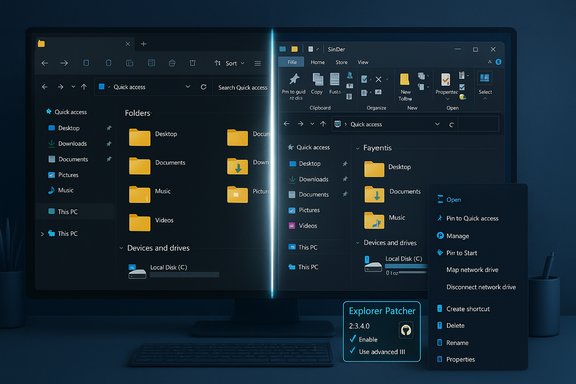Click the Search Quick access field

[x=242, y=87]
